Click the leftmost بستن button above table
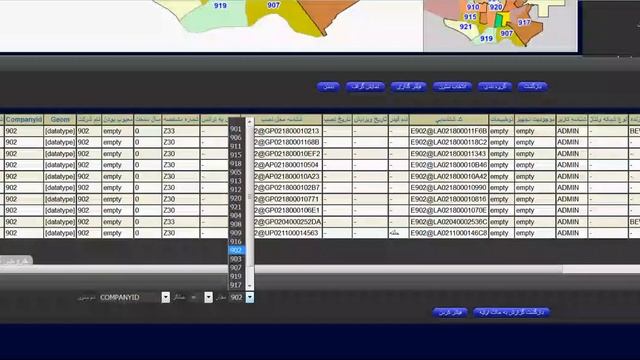This screenshot has width=640, height=360. (x=328, y=87)
